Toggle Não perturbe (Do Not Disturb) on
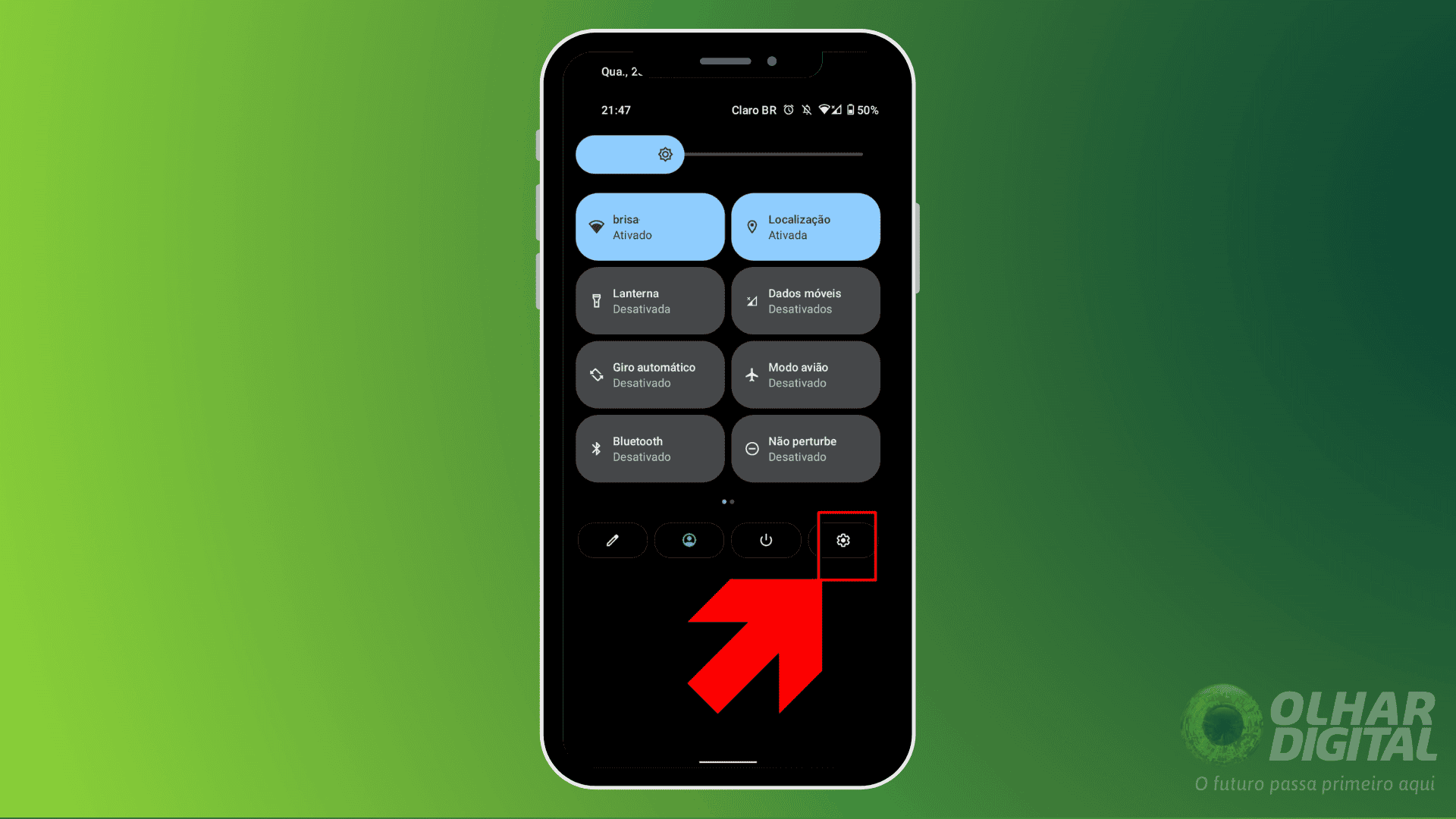1456x819 pixels. pyautogui.click(x=805, y=448)
